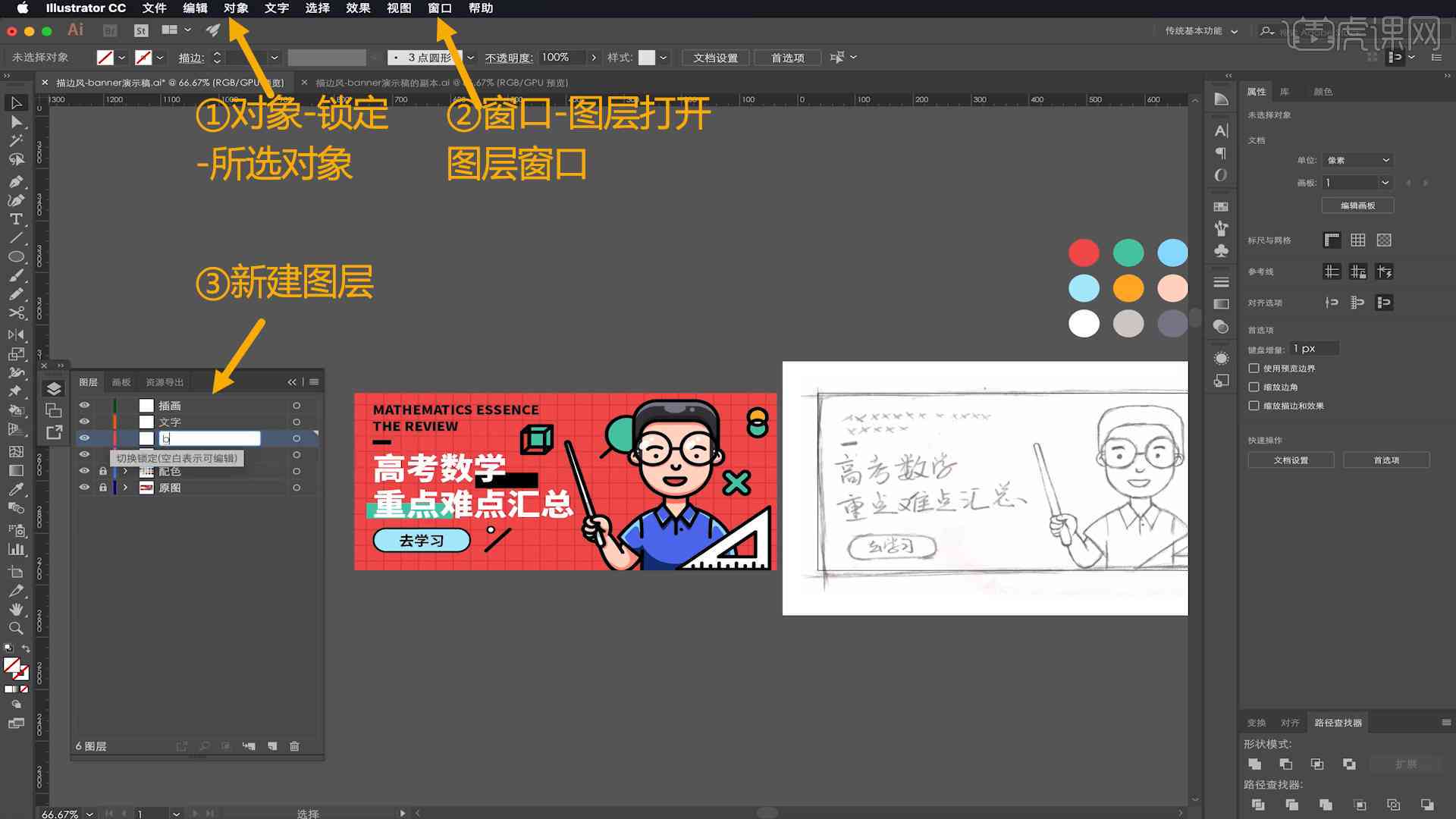Select the Selection tool in toolbar
Viewport: 1456px width, 819px height.
click(x=14, y=103)
